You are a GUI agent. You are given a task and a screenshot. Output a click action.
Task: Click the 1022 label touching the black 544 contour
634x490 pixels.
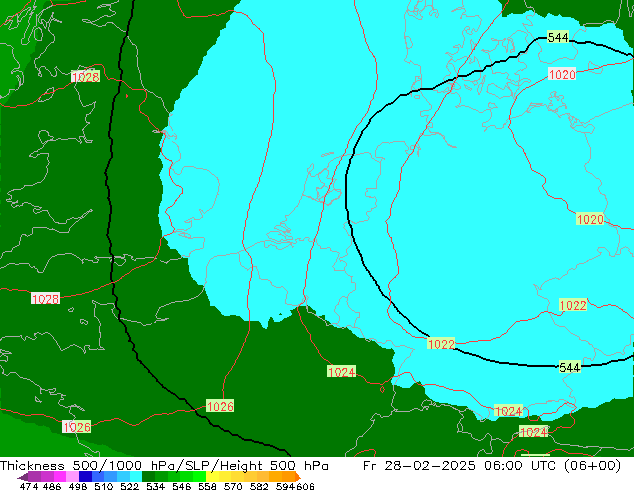[x=441, y=344]
